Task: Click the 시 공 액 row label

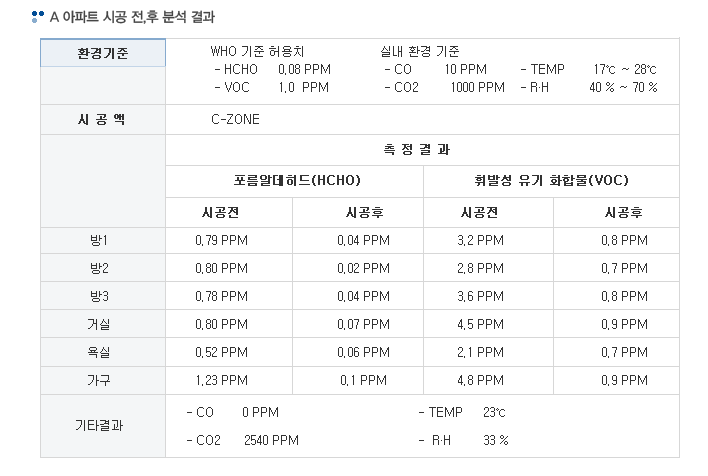Action: pos(102,119)
